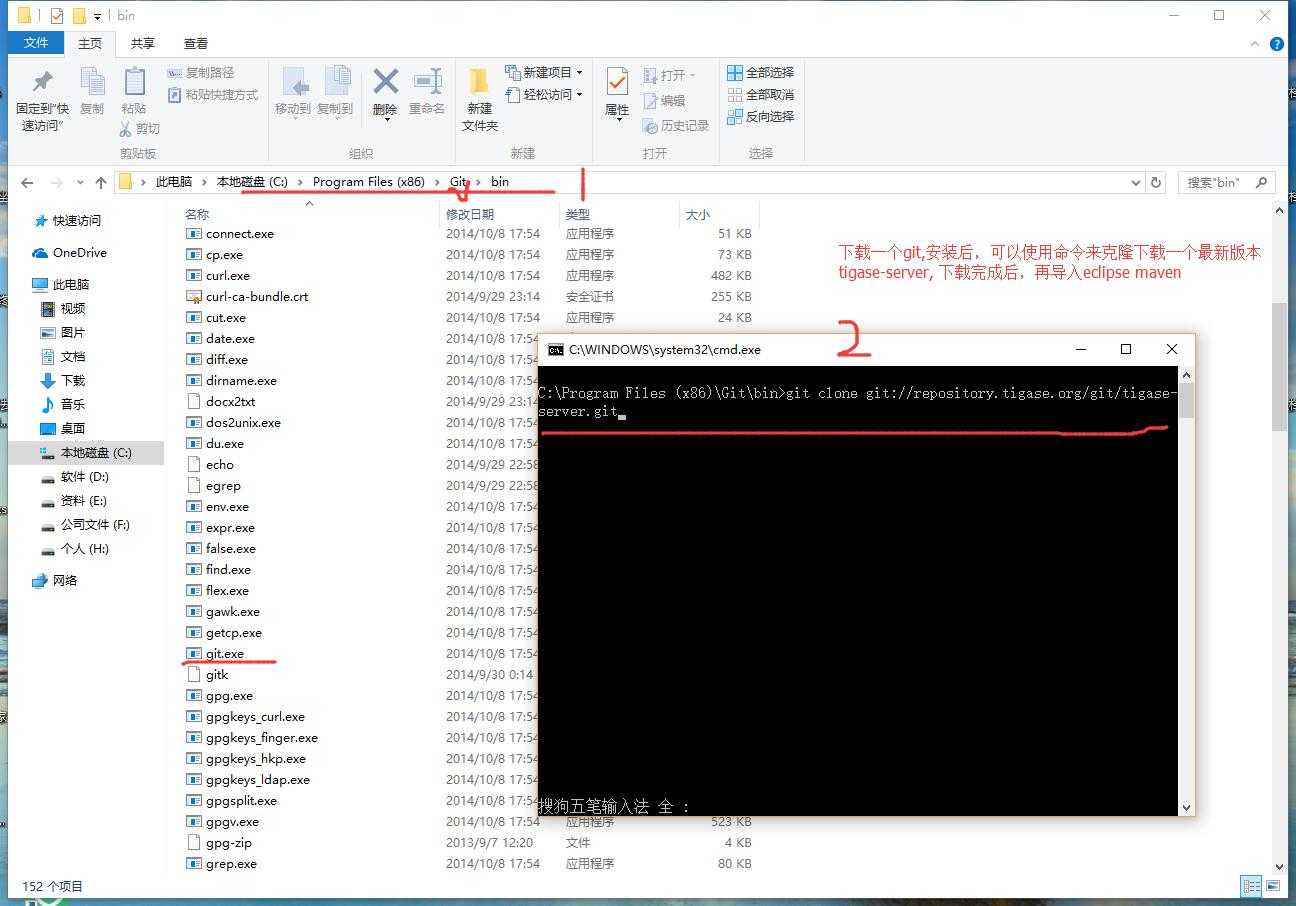The width and height of the screenshot is (1296, 906).
Task: Click the 复制路径 copy path option
Action: (201, 73)
